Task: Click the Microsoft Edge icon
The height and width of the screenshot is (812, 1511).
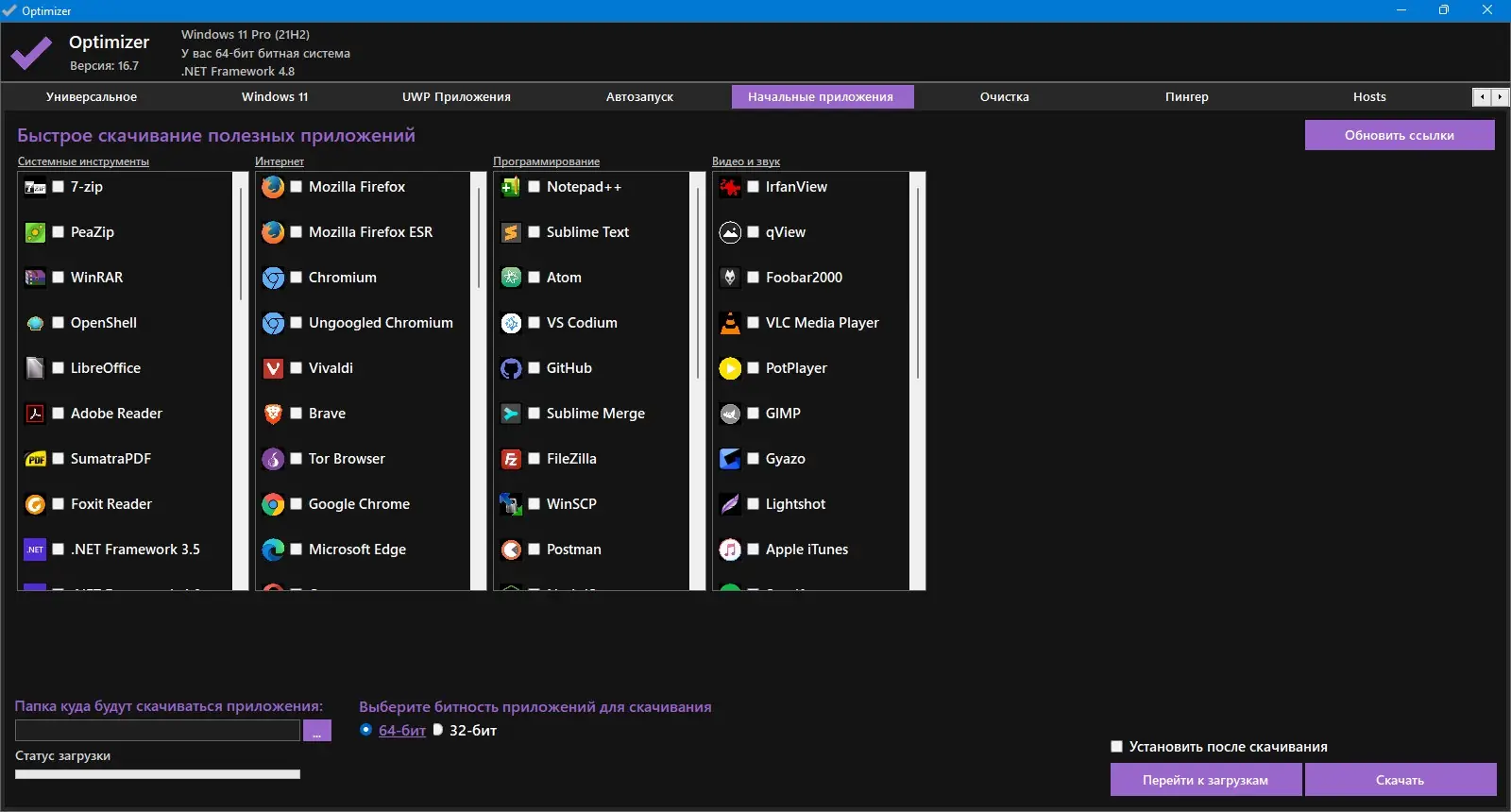Action: (x=273, y=550)
